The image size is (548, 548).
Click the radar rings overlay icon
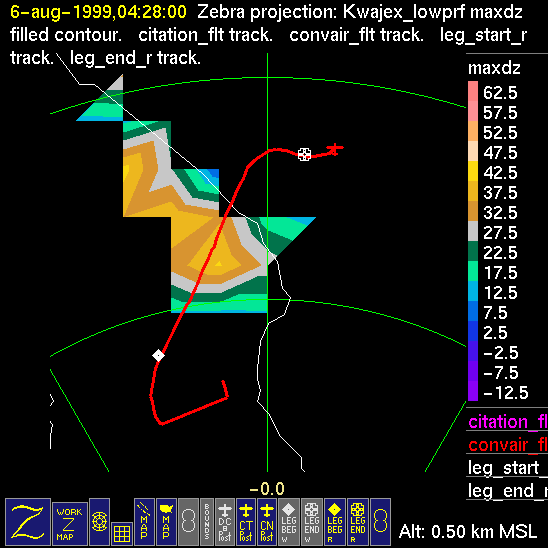coord(100,522)
